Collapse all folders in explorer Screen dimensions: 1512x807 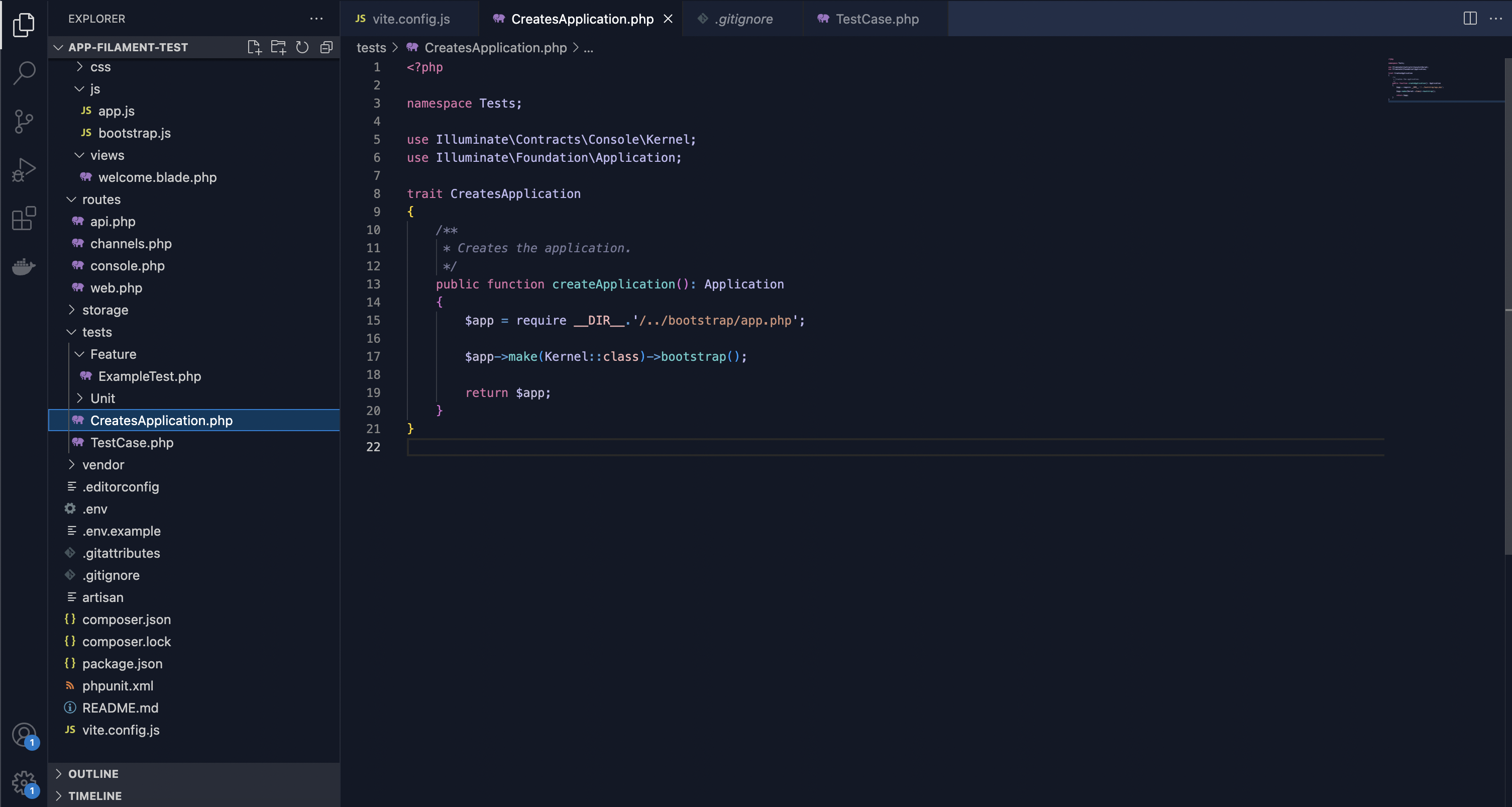[x=327, y=48]
